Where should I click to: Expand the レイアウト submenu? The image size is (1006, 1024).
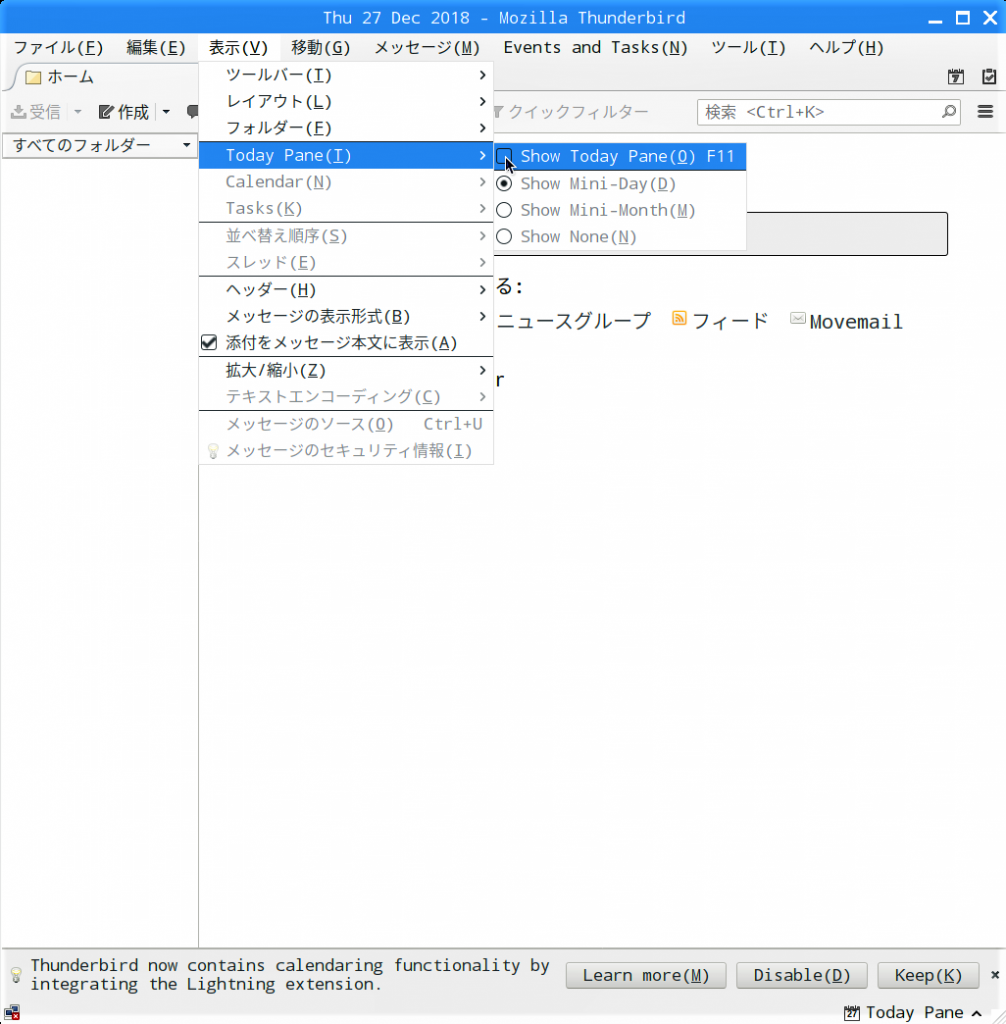(346, 102)
